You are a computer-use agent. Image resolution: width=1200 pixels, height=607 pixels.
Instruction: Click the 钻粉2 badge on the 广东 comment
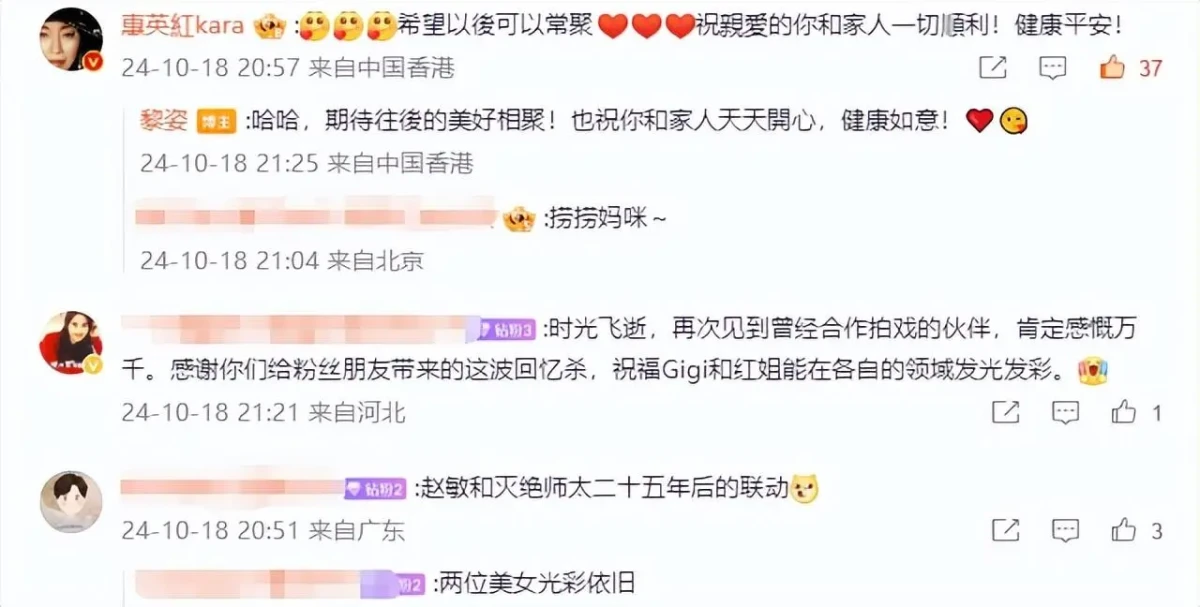pos(375,489)
